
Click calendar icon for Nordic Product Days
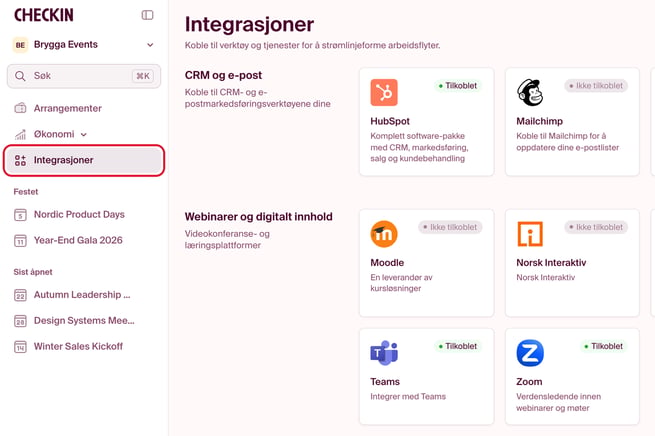click(20, 215)
